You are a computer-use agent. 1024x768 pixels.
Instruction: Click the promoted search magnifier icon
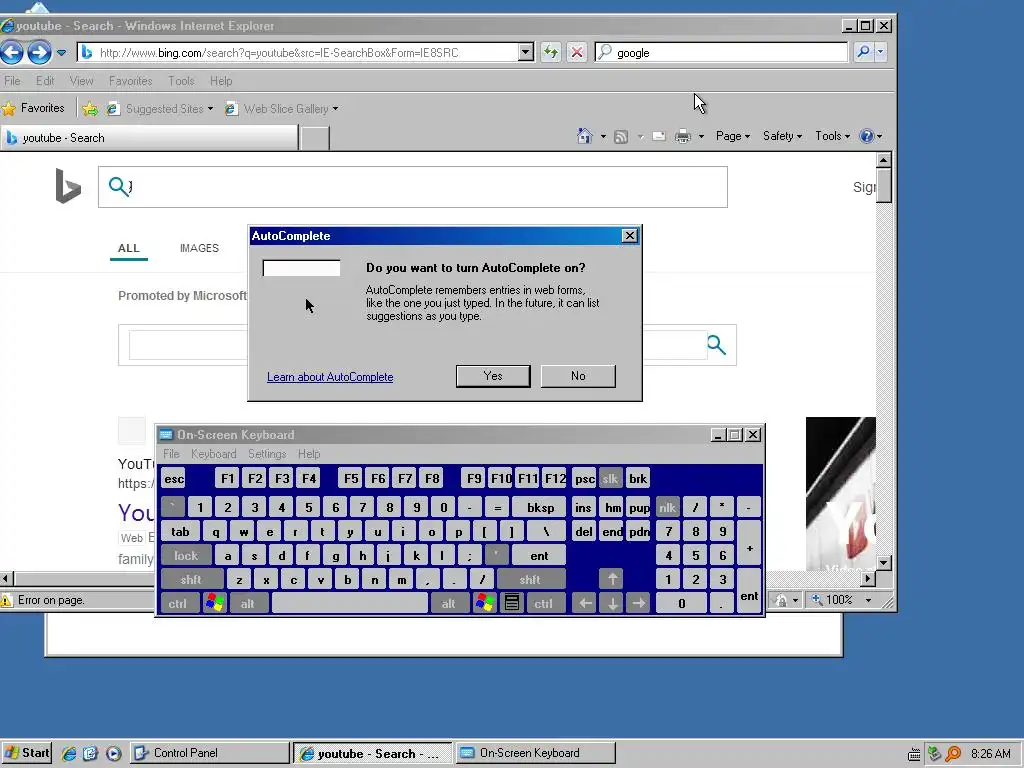pos(716,345)
